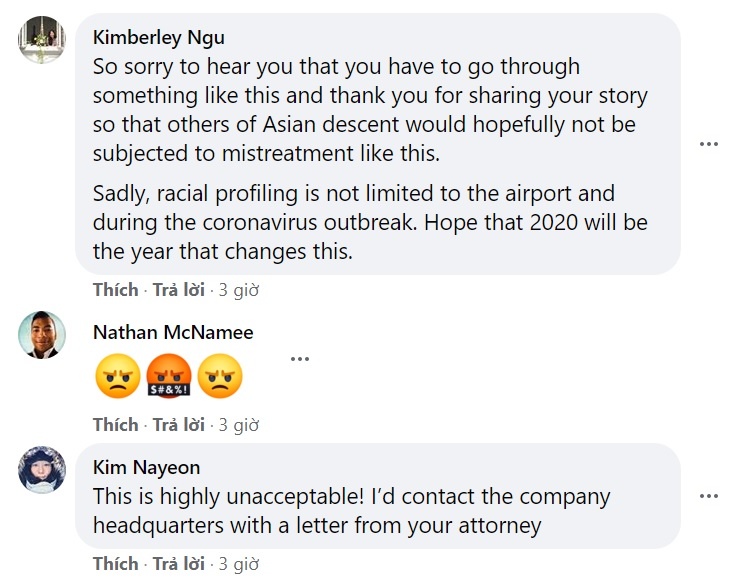Click Kimberley Ngu's profile picture
This screenshot has width=737, height=581.
42,40
